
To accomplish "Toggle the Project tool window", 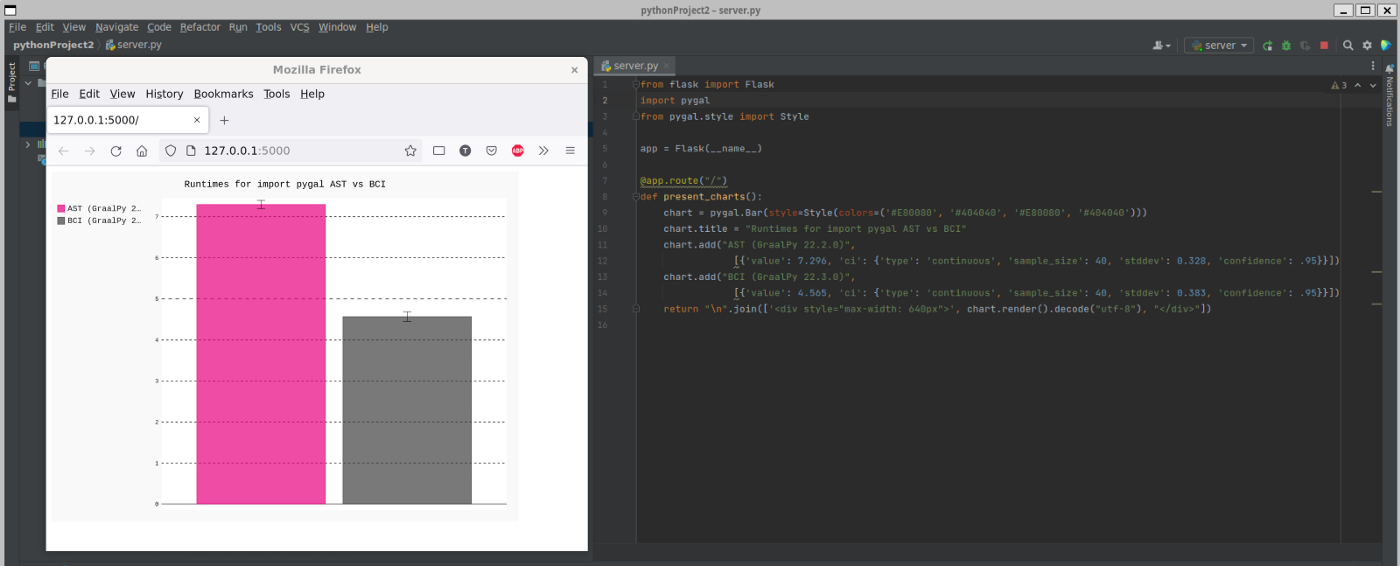I will pos(12,79).
